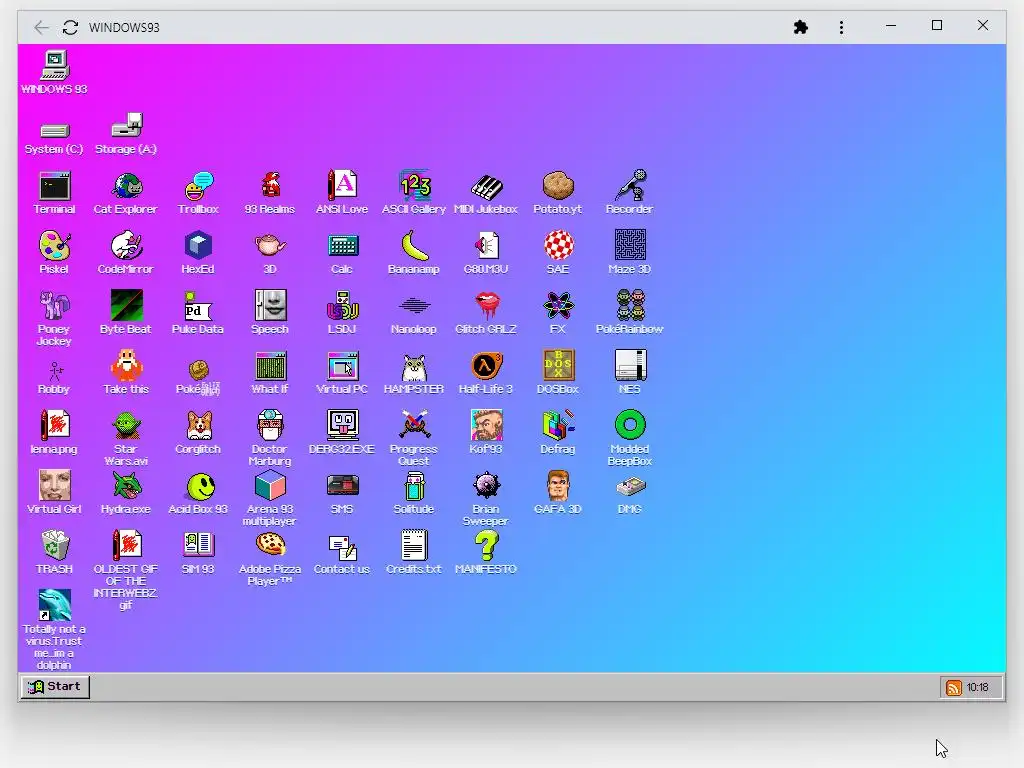Open the Terminal icon
The height and width of the screenshot is (768, 1024).
pyautogui.click(x=55, y=187)
